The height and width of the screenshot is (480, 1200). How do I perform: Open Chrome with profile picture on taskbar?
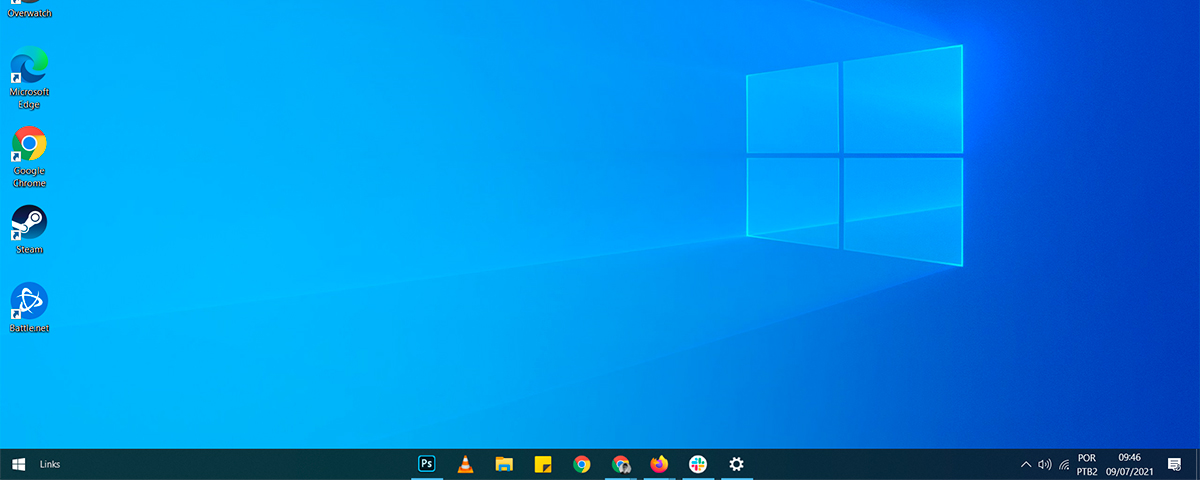(x=621, y=464)
